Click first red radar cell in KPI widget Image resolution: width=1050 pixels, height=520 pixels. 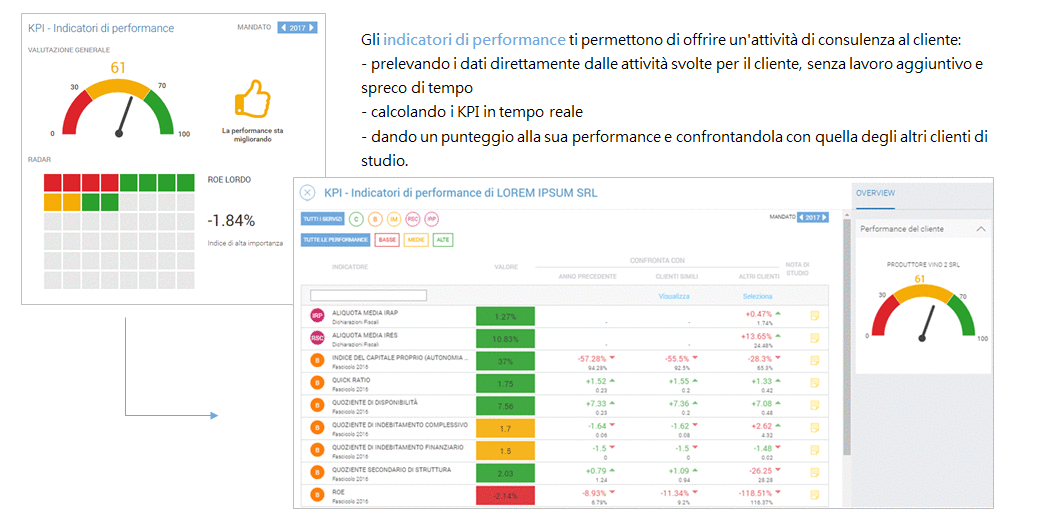coord(53,182)
